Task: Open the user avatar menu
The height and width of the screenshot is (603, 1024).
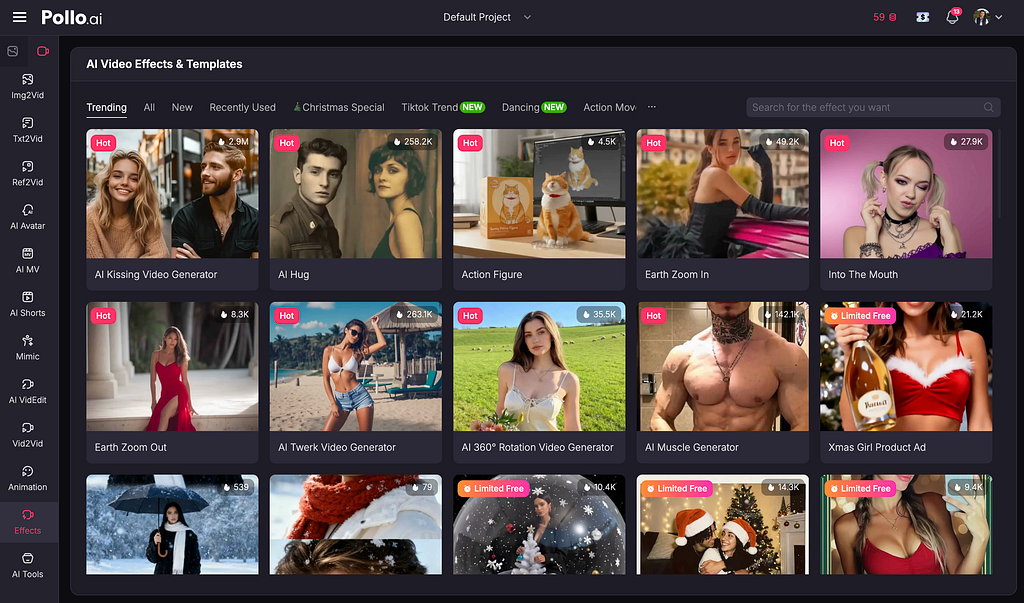Action: (x=987, y=17)
